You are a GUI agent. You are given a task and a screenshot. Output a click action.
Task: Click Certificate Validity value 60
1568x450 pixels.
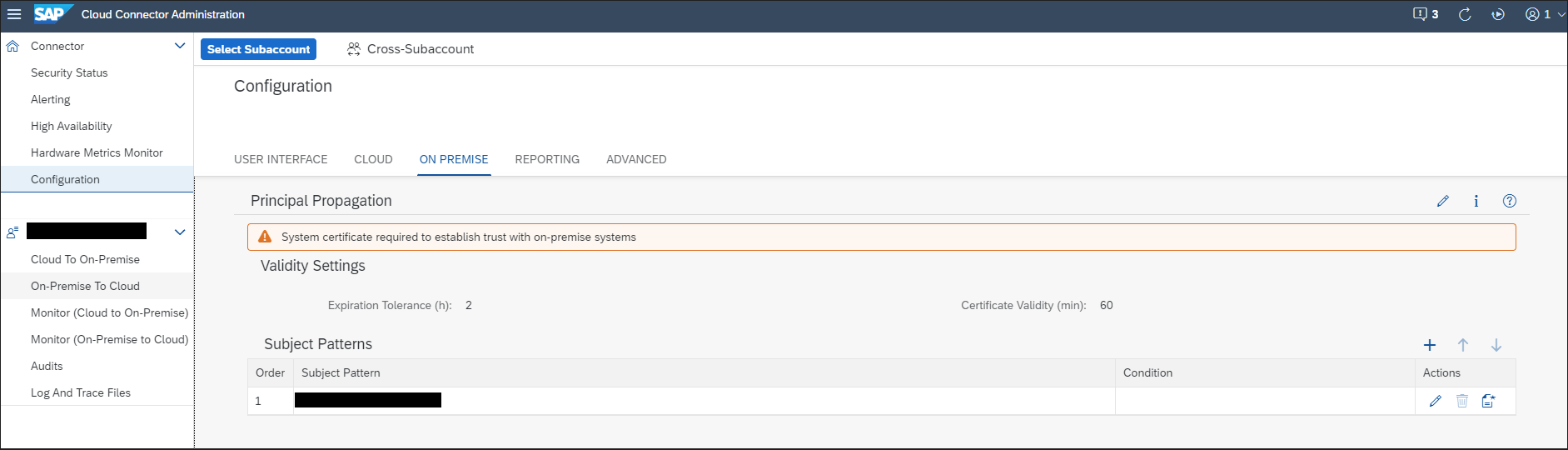1107,305
